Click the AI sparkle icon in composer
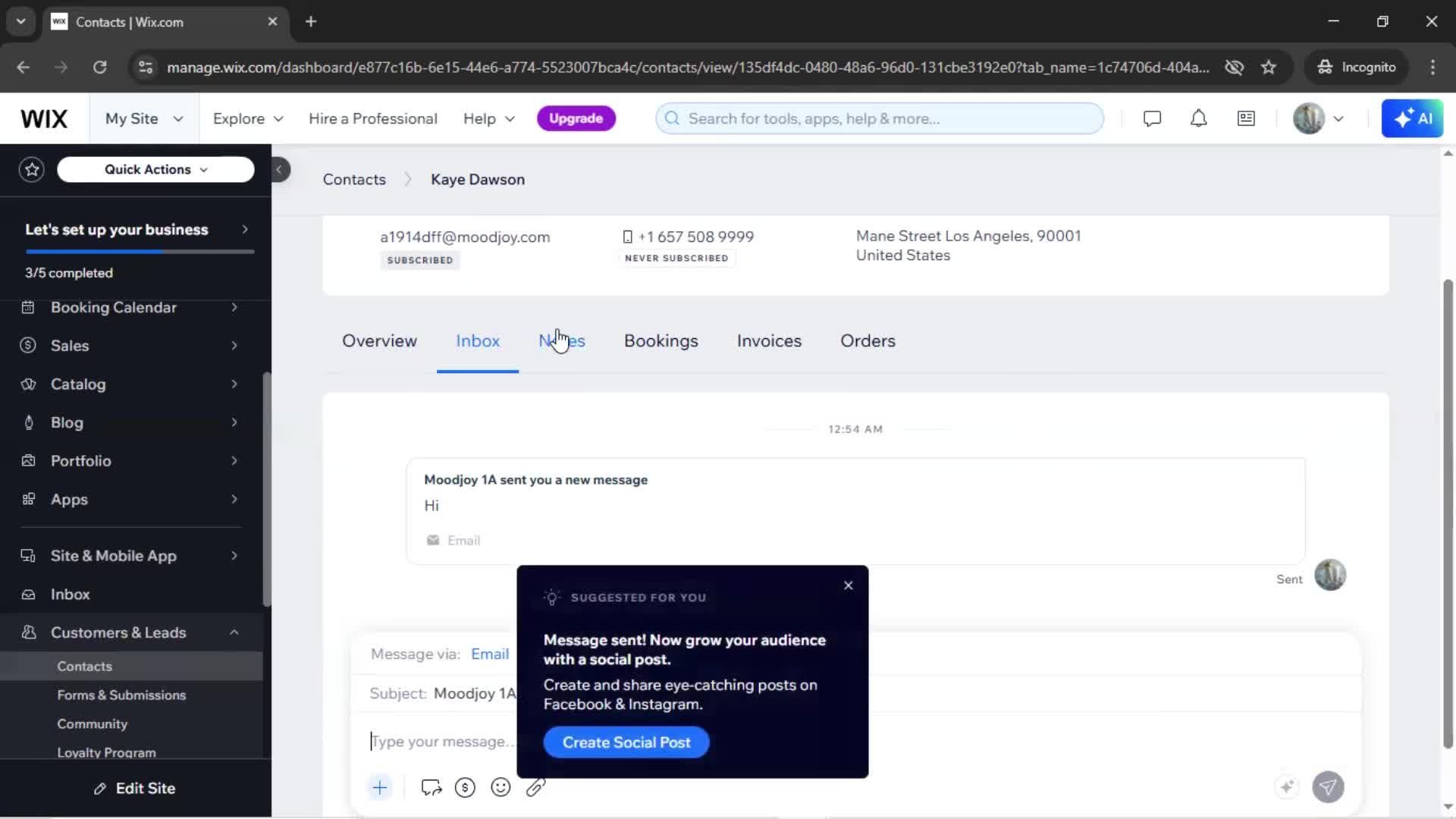 pyautogui.click(x=1287, y=787)
